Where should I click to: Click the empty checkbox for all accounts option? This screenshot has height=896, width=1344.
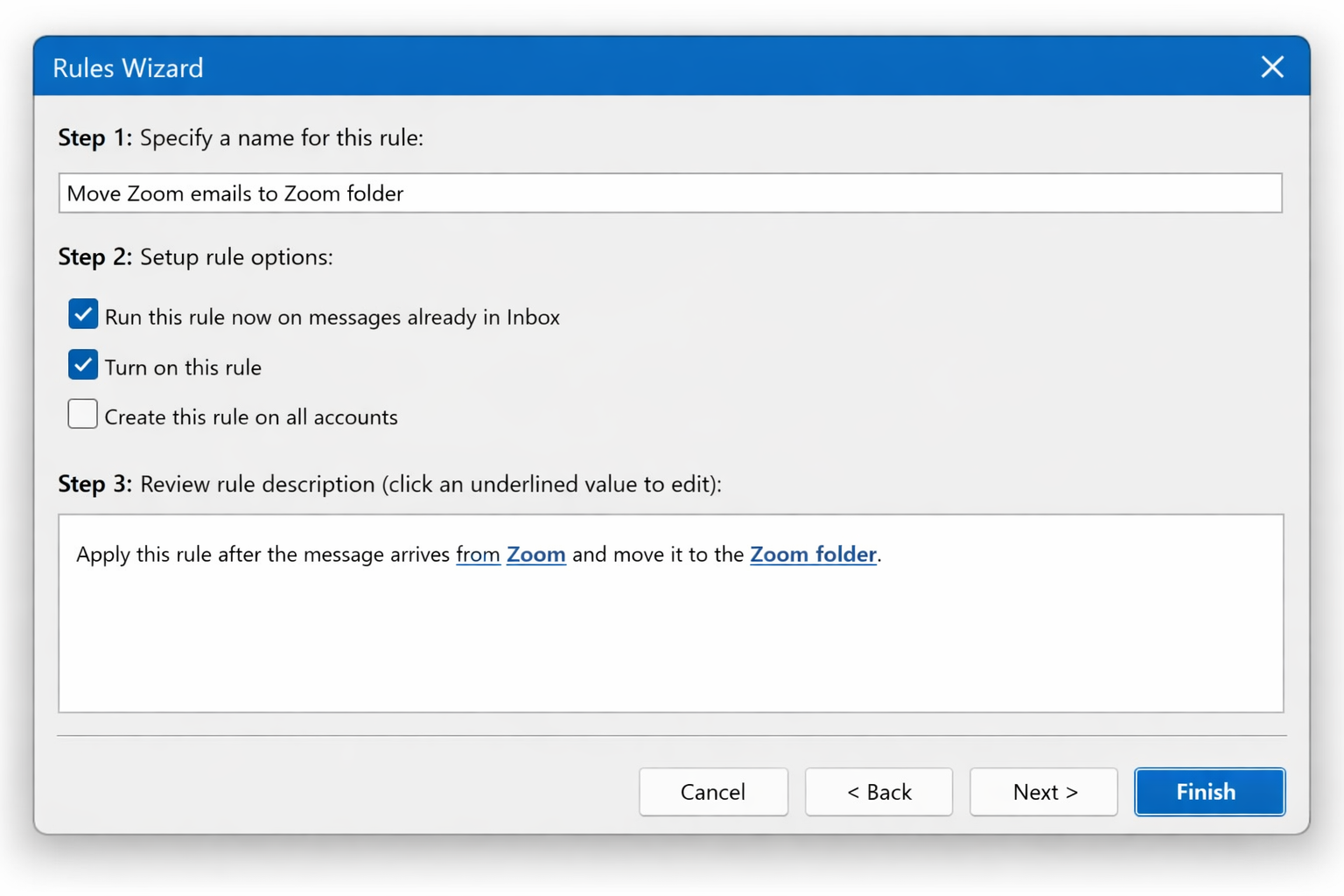click(x=82, y=414)
